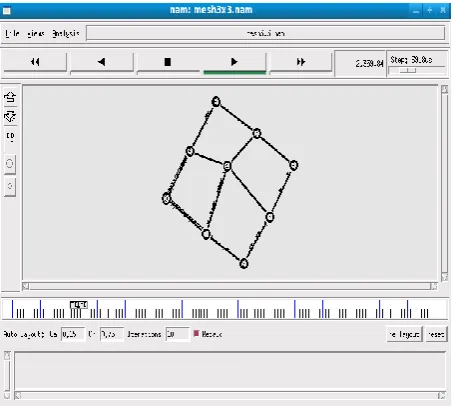
Task: Select the bottommost node of the mesh
Action: [x=244, y=264]
